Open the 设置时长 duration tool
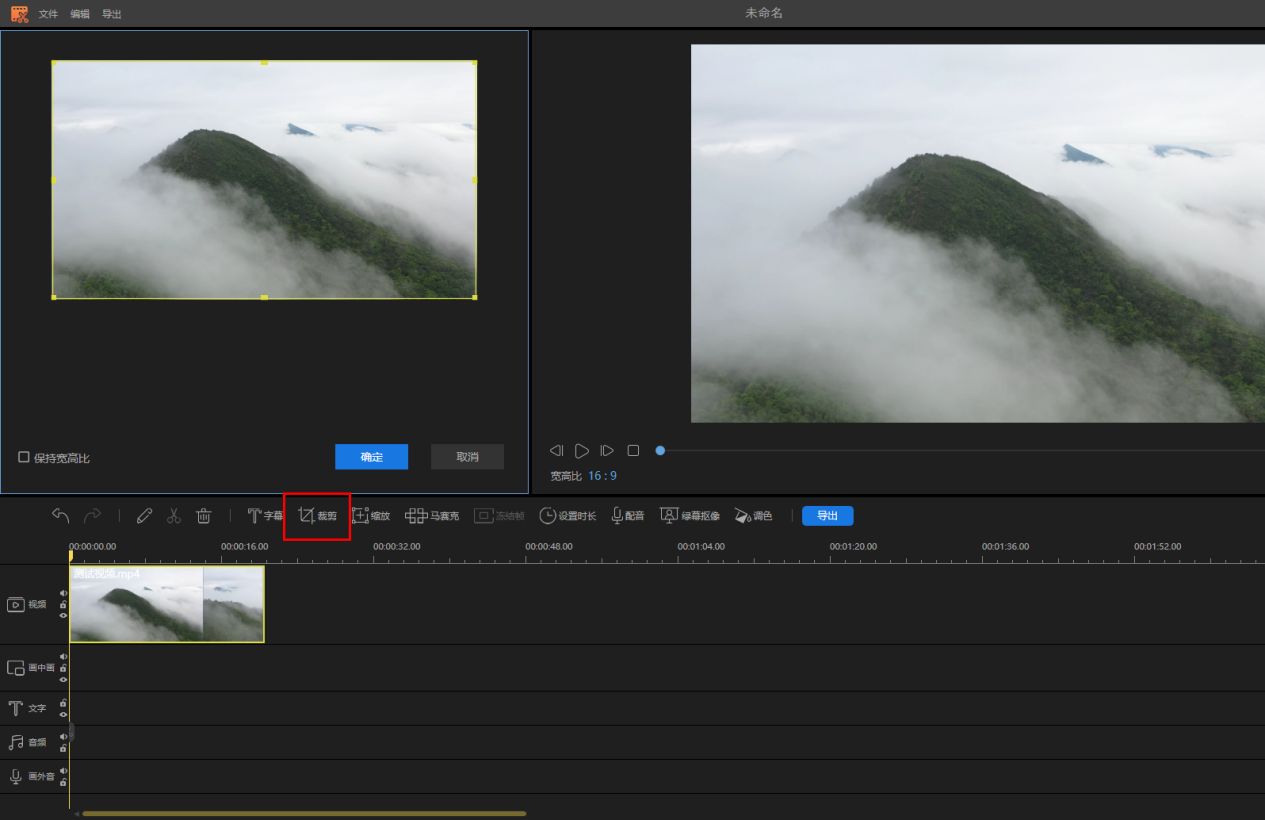Image resolution: width=1265 pixels, height=820 pixels. point(567,516)
